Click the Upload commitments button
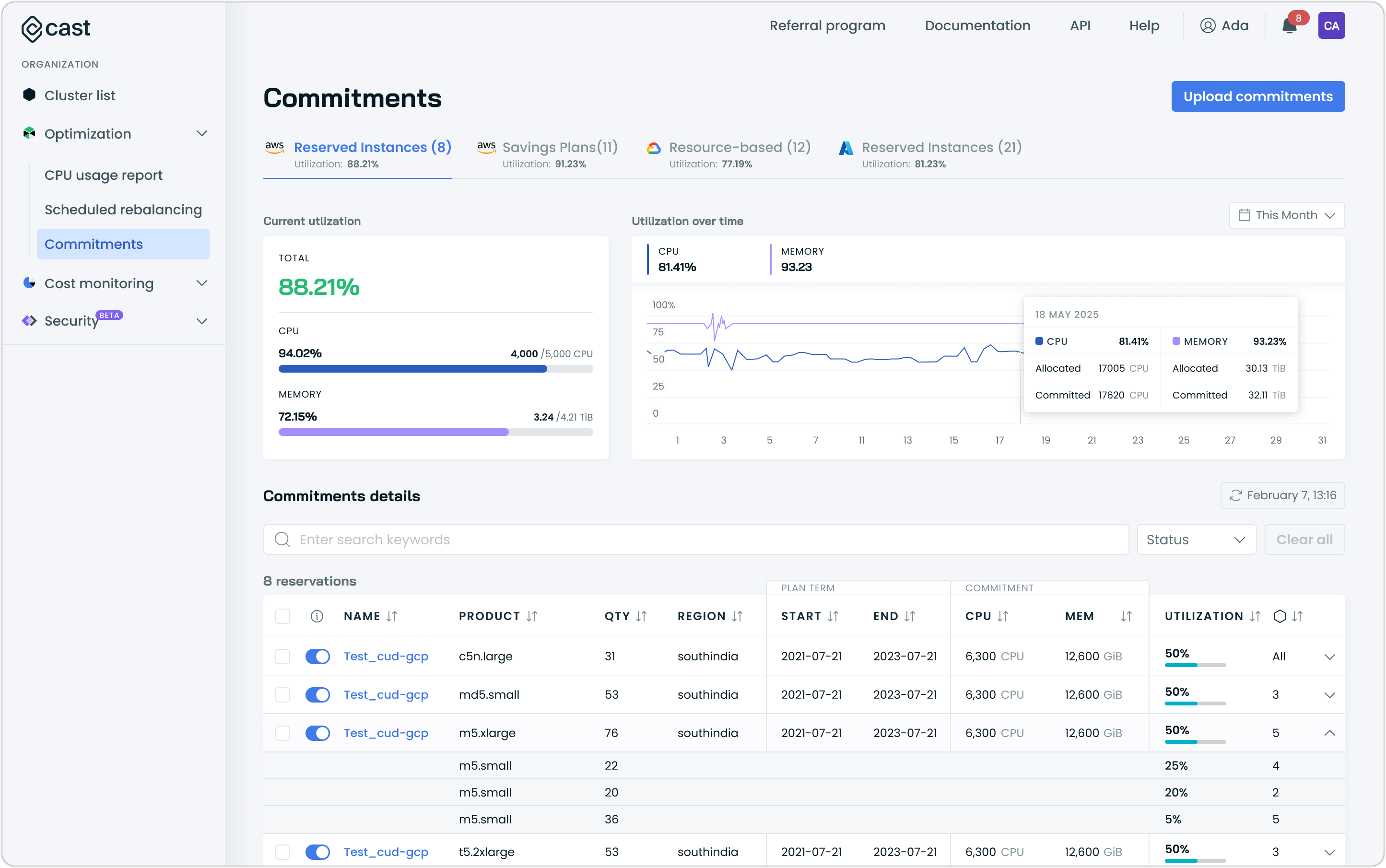Screen dimensions: 1386x868 click(x=1257, y=96)
